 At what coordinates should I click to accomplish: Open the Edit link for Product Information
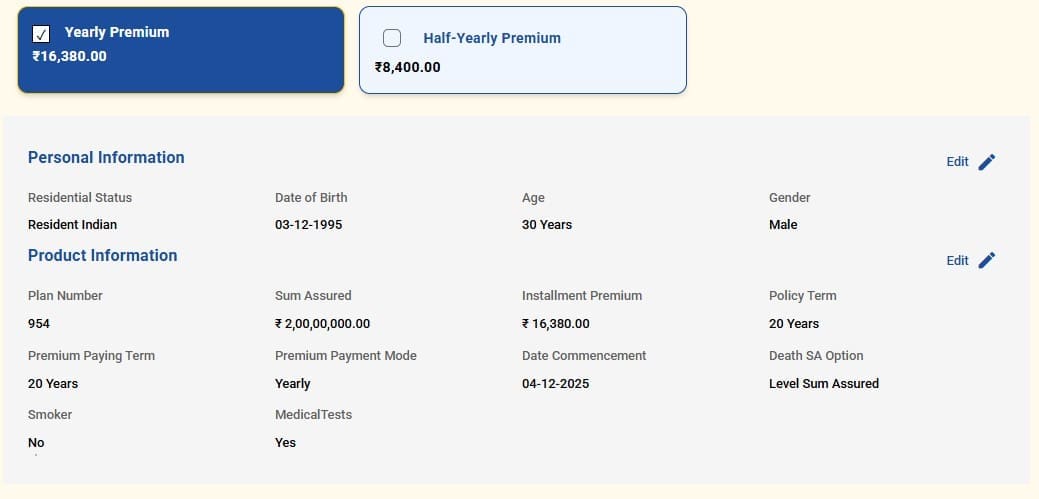coord(957,260)
